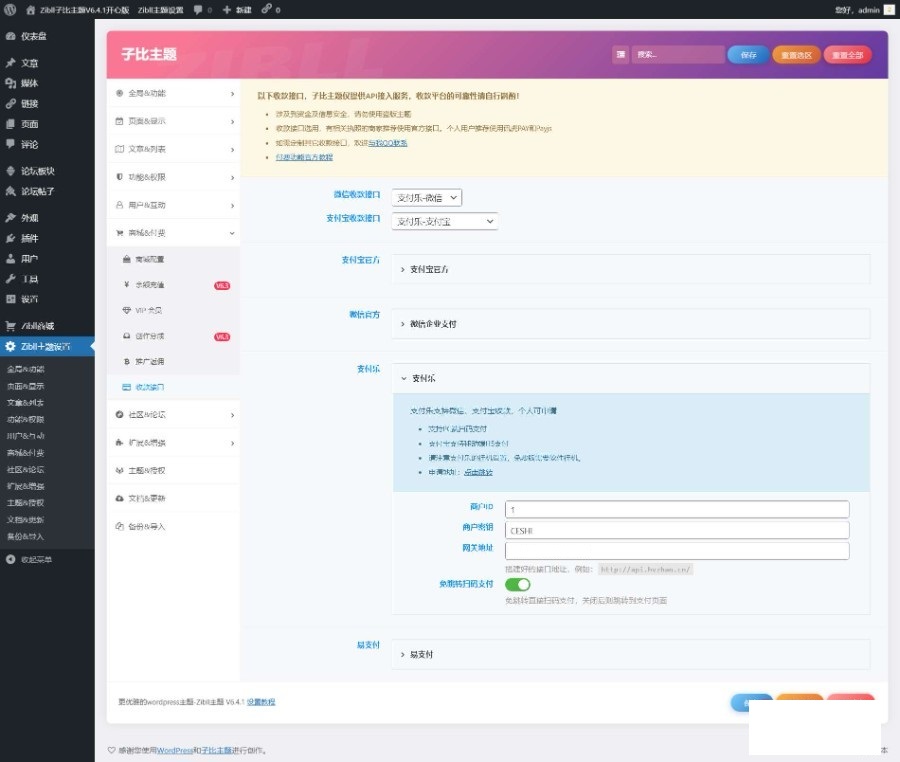Click the 商户ID input field

tap(676, 508)
